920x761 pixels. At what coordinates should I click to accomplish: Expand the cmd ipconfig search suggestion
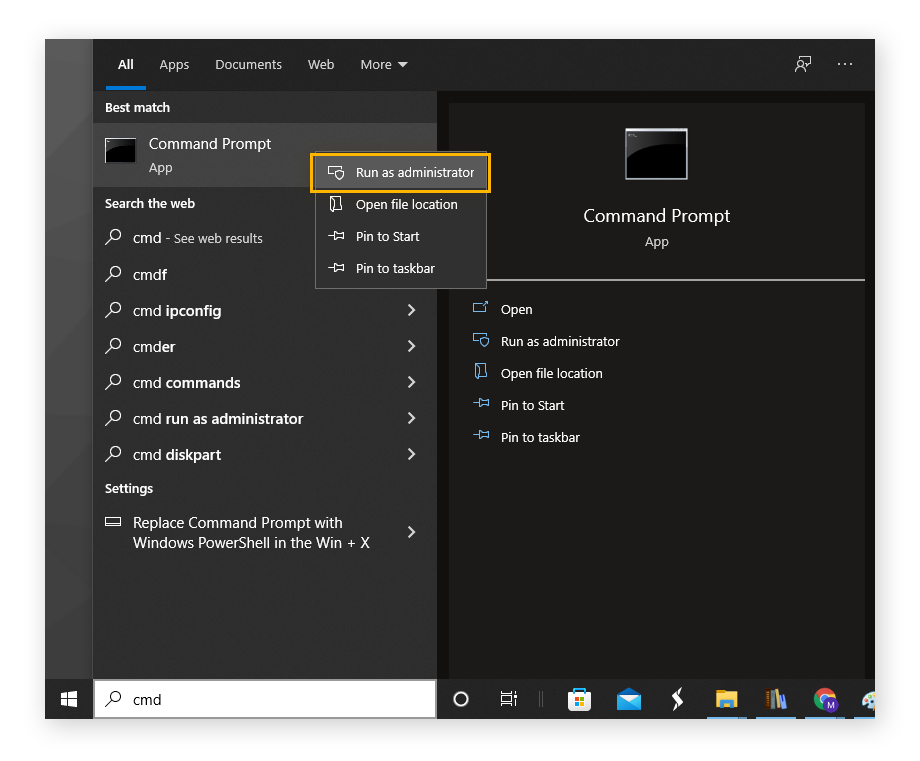click(411, 310)
